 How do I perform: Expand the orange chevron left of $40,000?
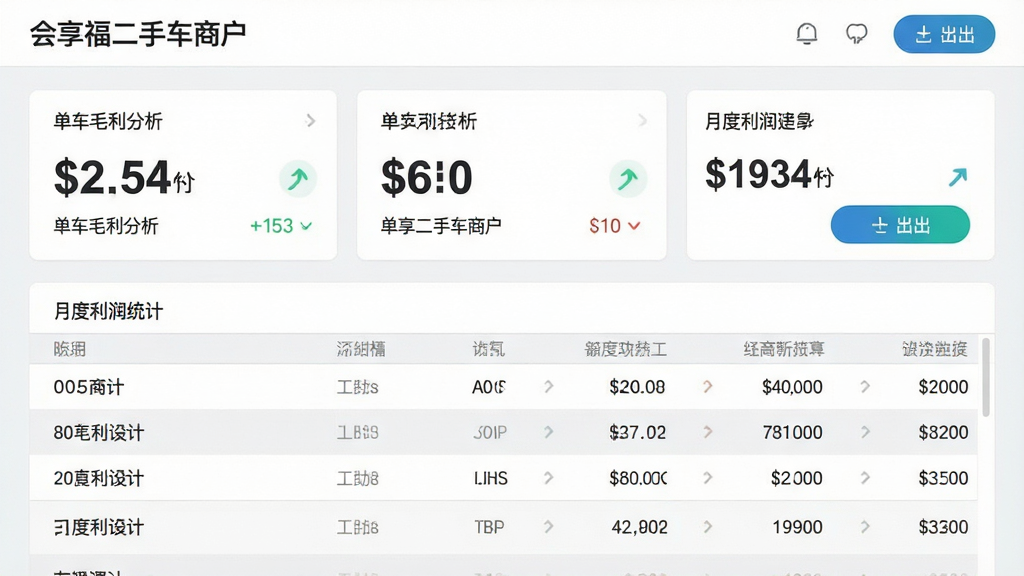(707, 387)
